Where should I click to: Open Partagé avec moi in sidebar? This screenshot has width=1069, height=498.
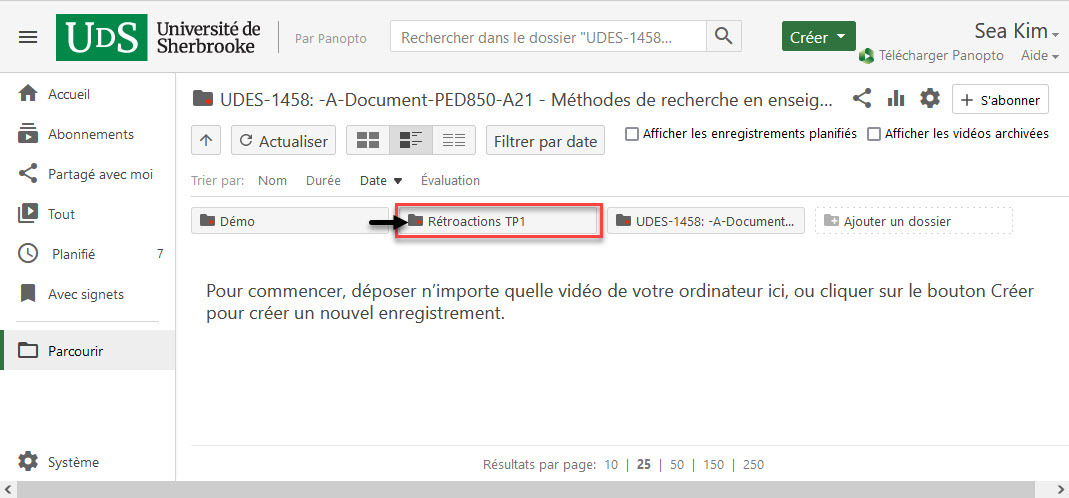tap(100, 174)
